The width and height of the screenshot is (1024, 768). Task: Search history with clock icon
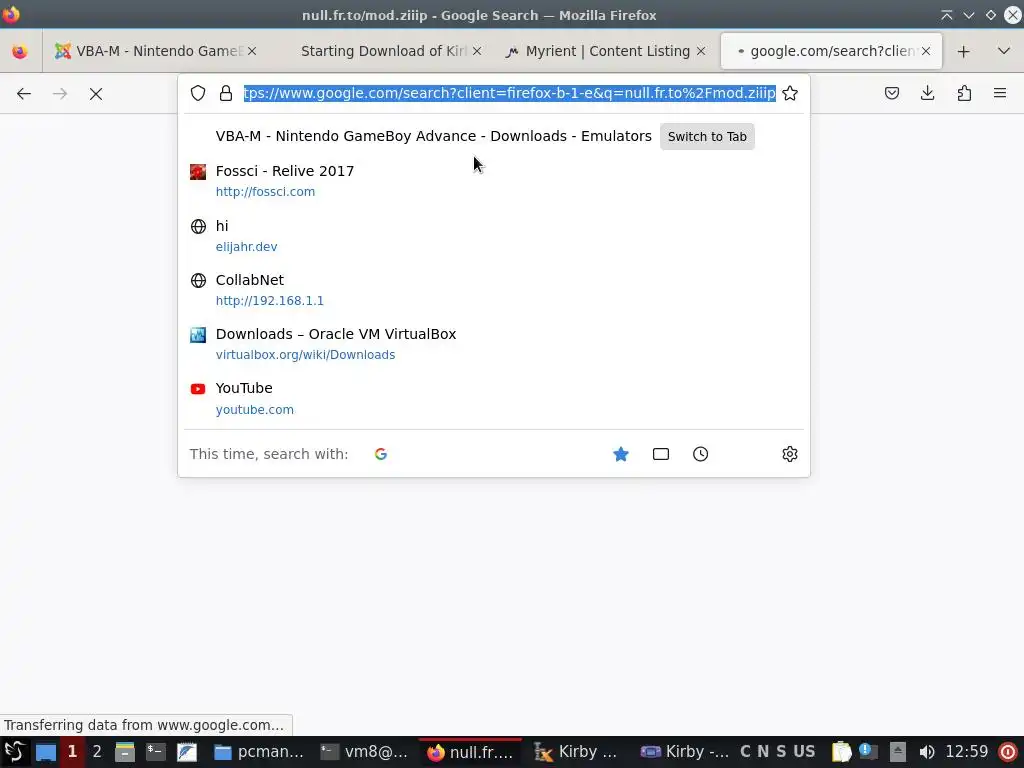coord(701,455)
